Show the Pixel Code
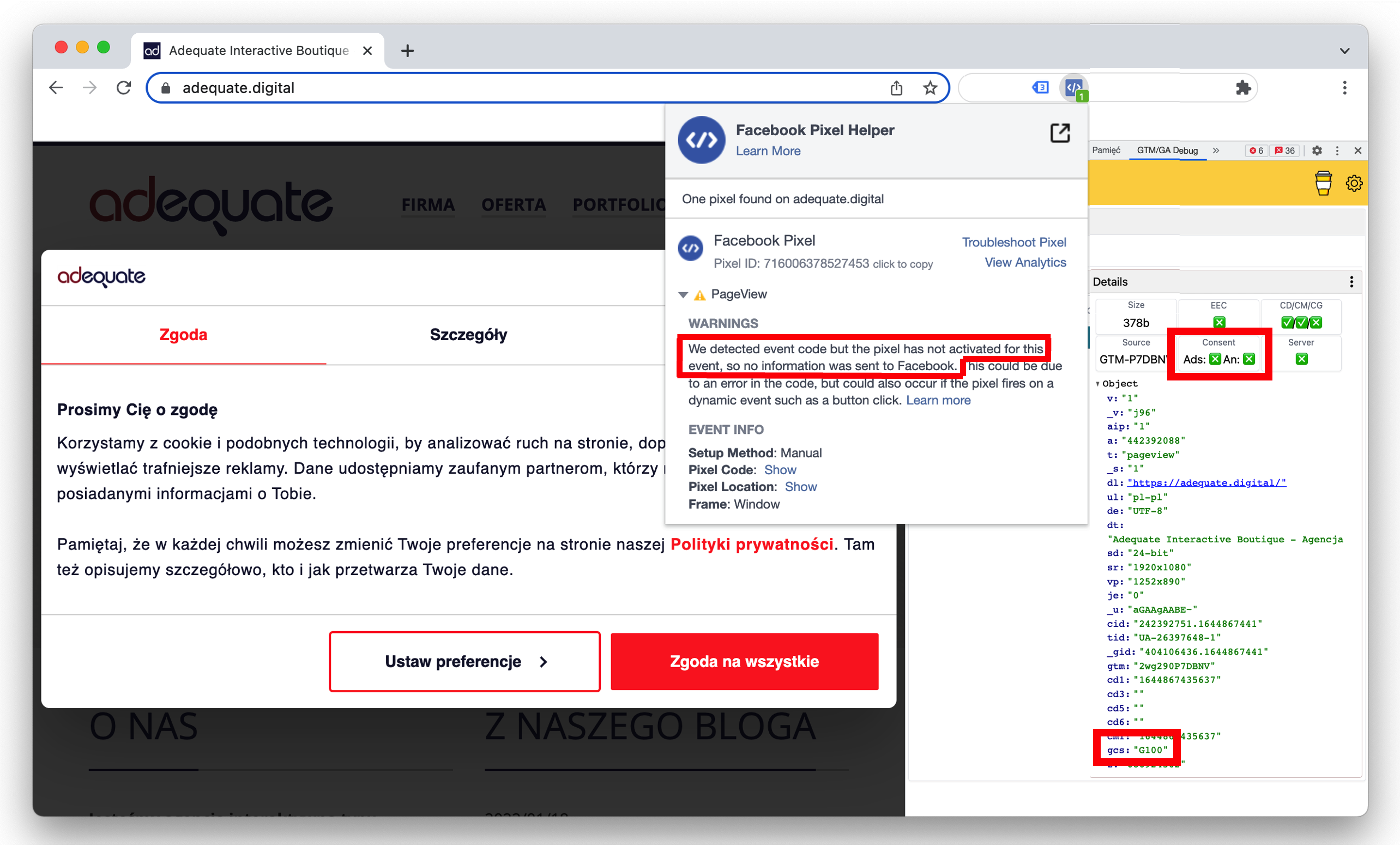Viewport: 1400px width, 846px height. 780,470
